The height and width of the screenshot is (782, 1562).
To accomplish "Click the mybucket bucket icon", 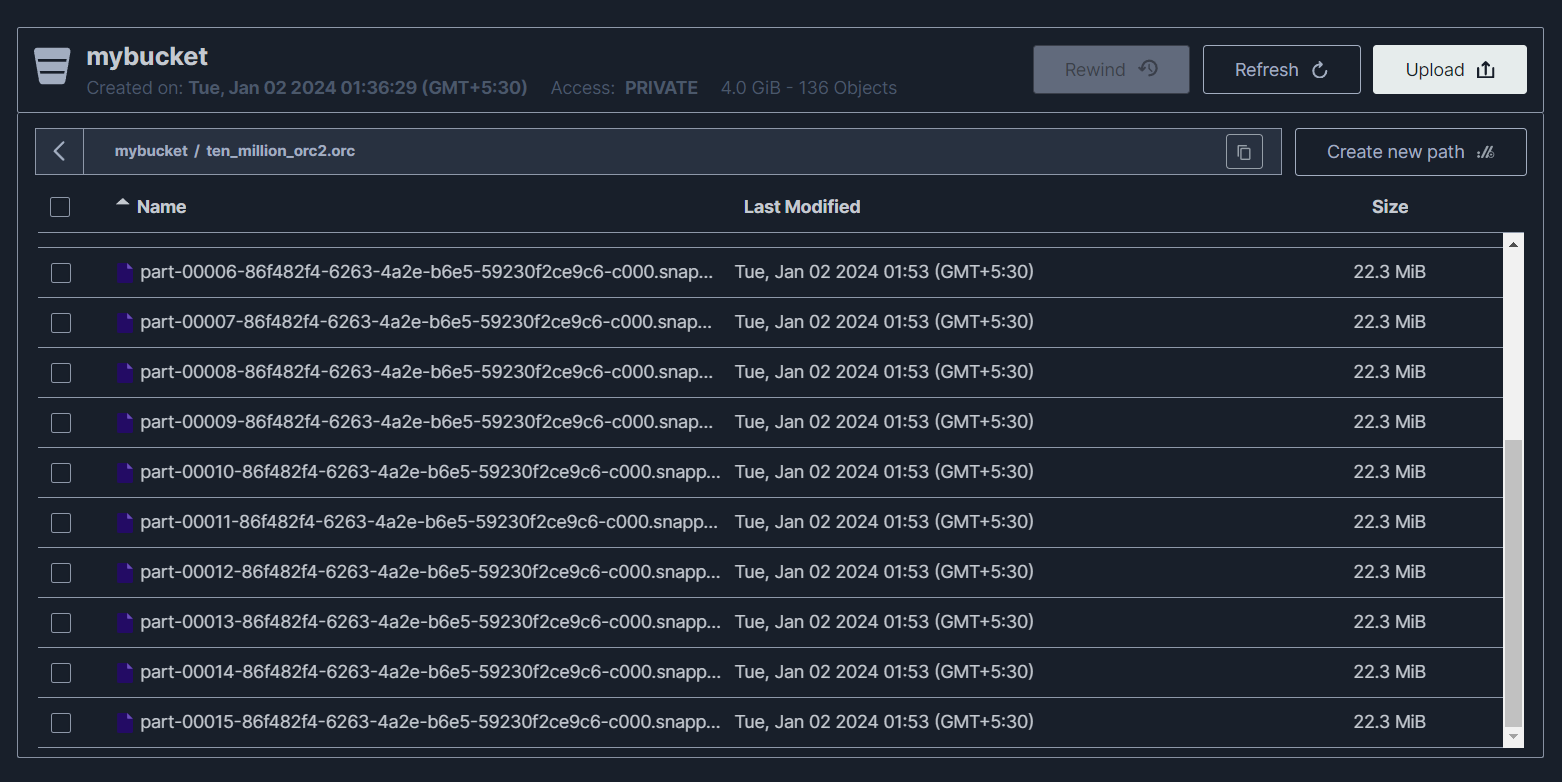I will (x=52, y=67).
